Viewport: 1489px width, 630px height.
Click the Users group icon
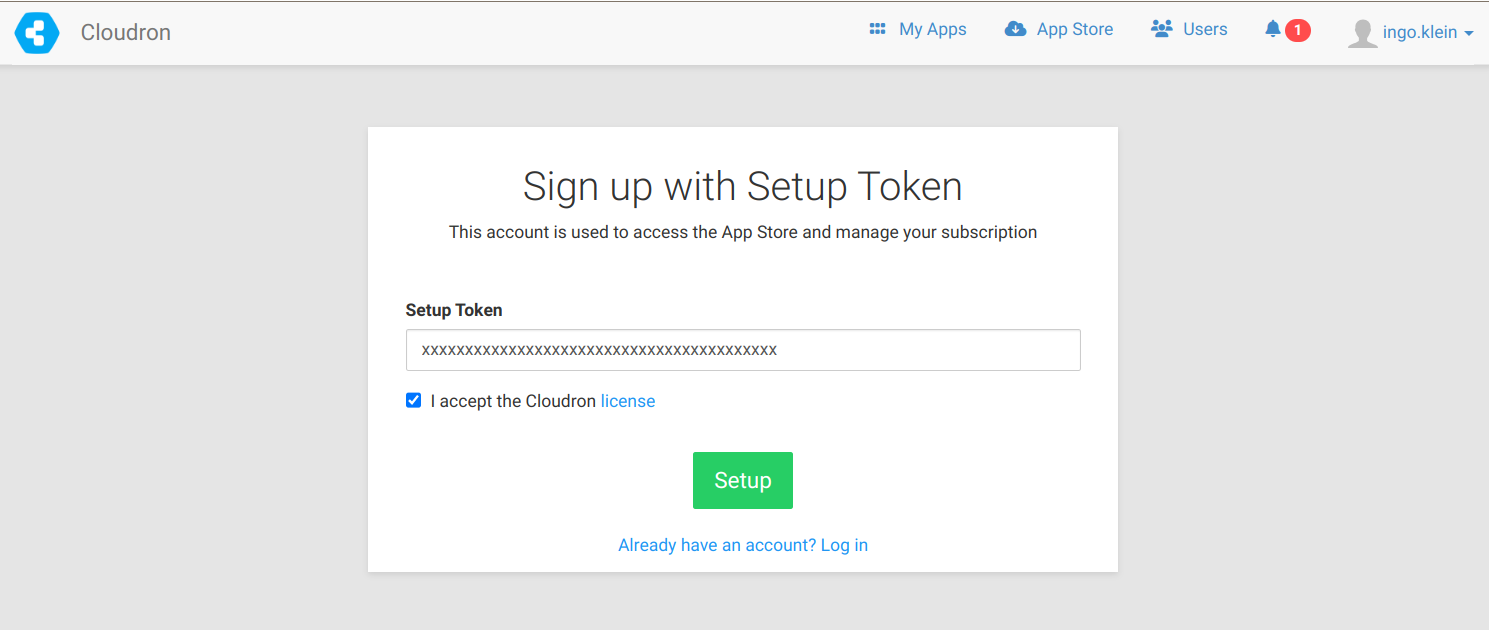coord(1161,29)
